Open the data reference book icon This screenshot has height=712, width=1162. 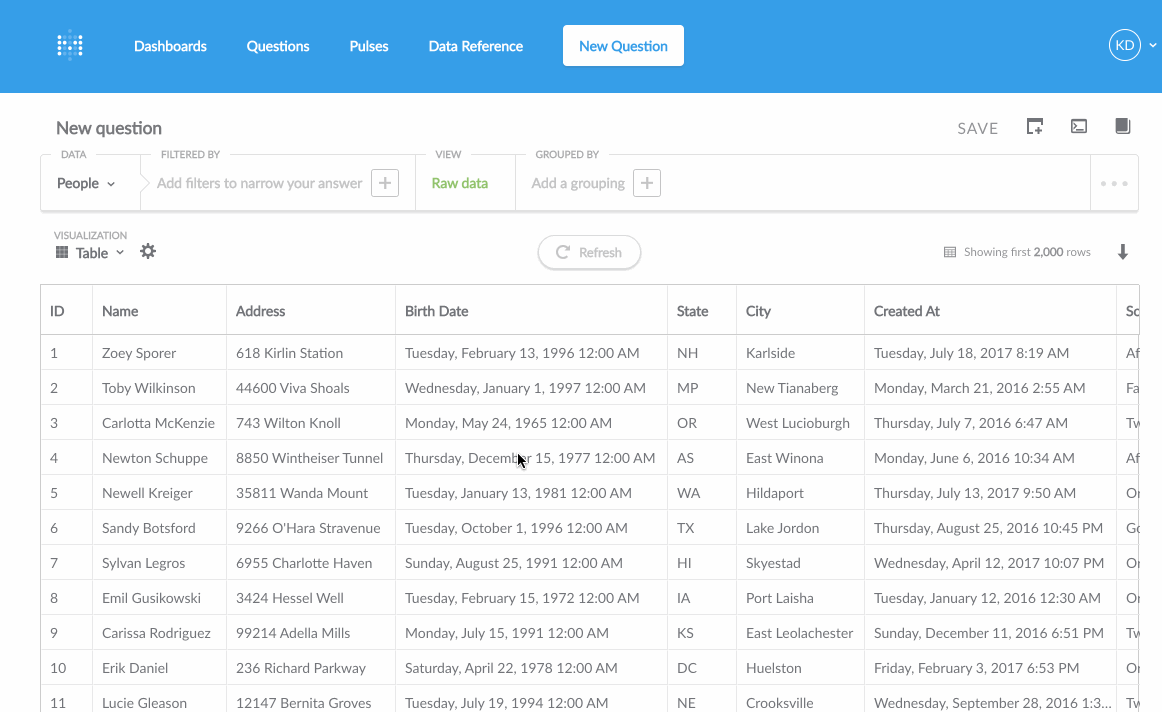pos(1123,127)
